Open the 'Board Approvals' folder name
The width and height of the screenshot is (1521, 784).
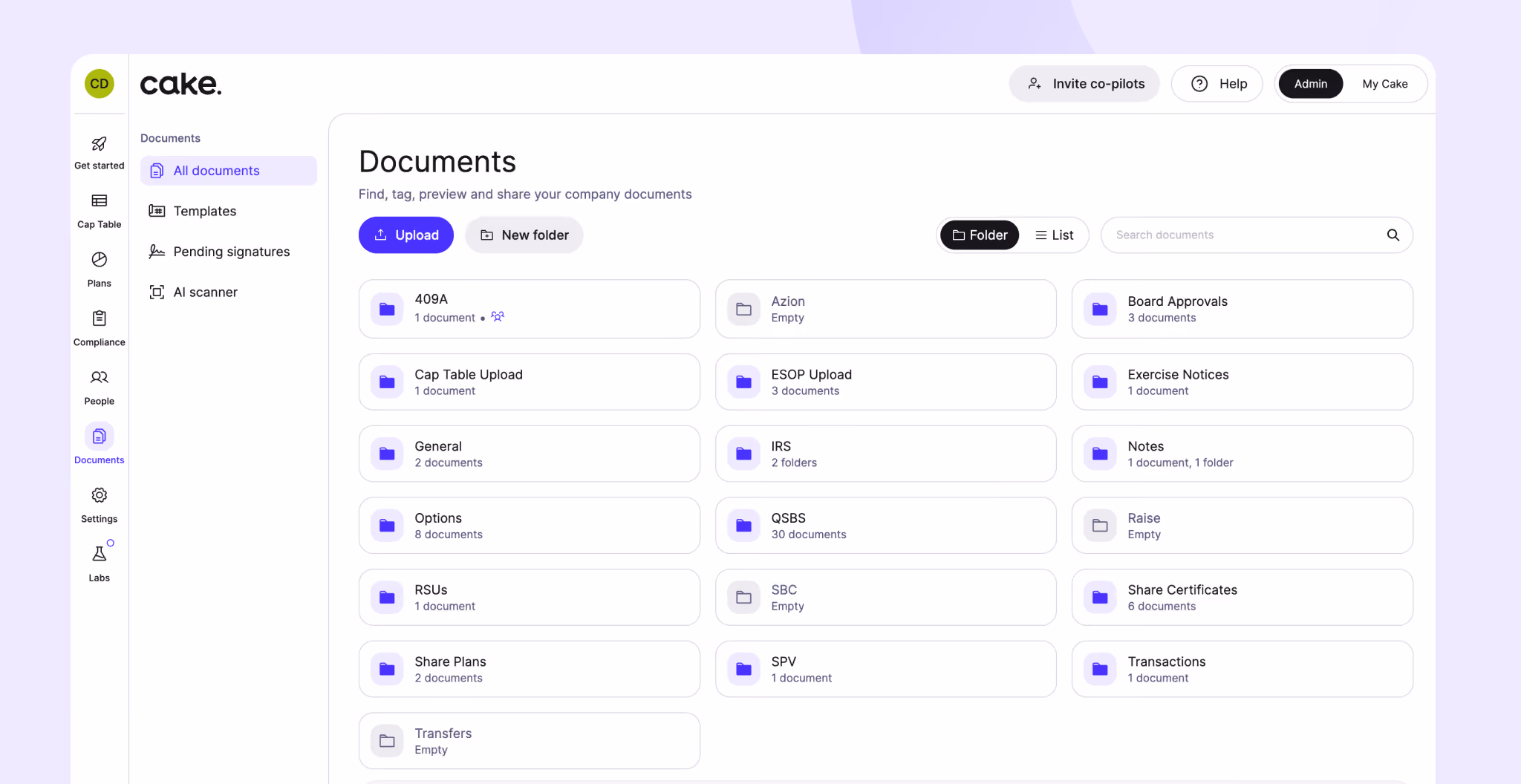pyautogui.click(x=1178, y=301)
